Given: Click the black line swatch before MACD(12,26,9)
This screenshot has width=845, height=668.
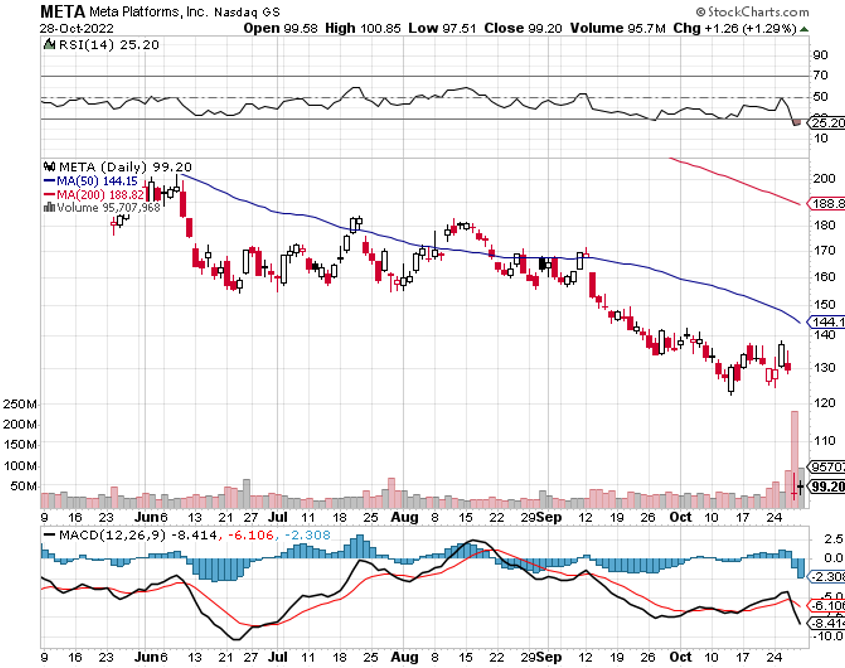Looking at the screenshot, I should pyautogui.click(x=49, y=535).
